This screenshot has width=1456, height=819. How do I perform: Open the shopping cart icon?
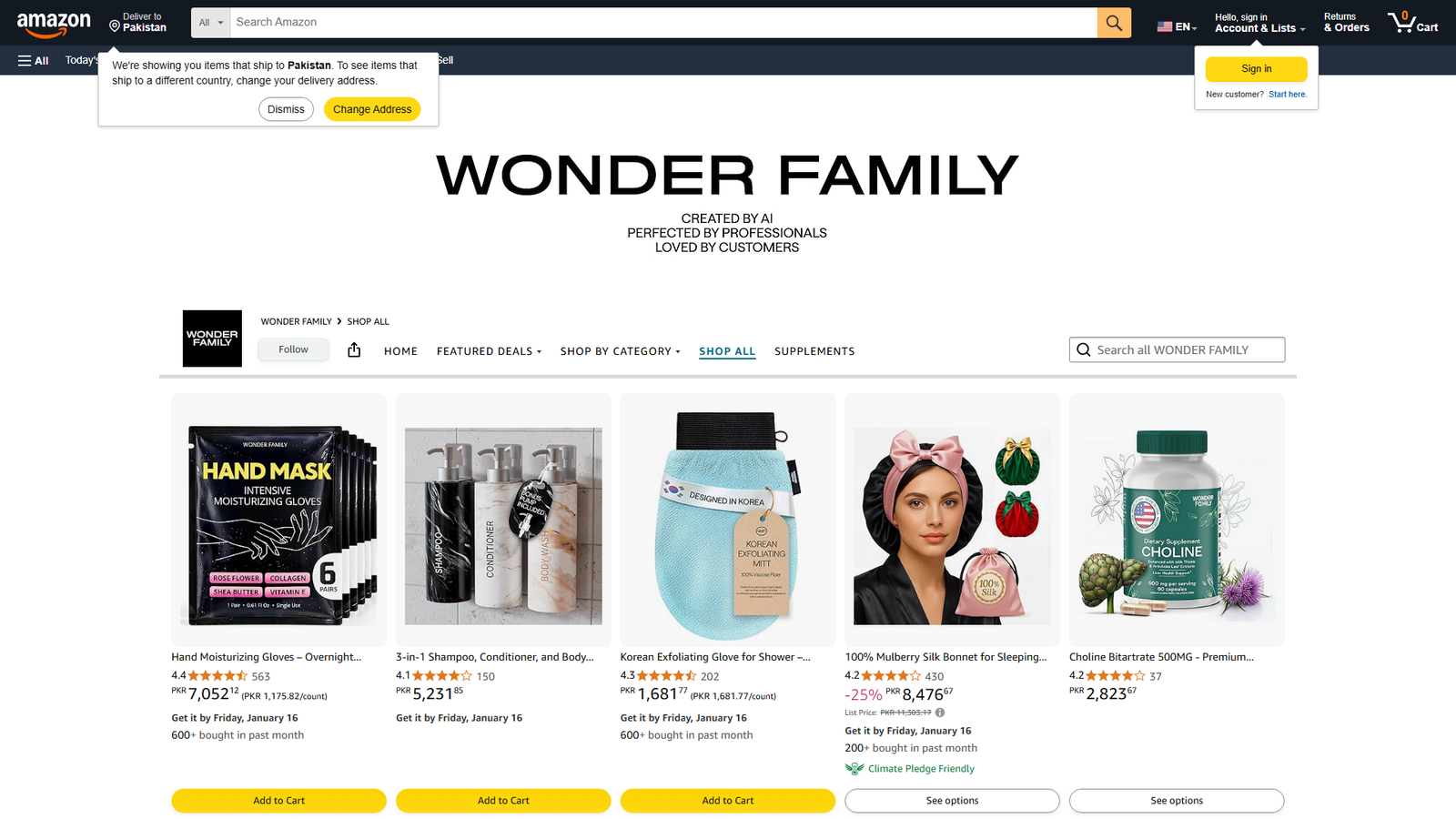coord(1412,23)
